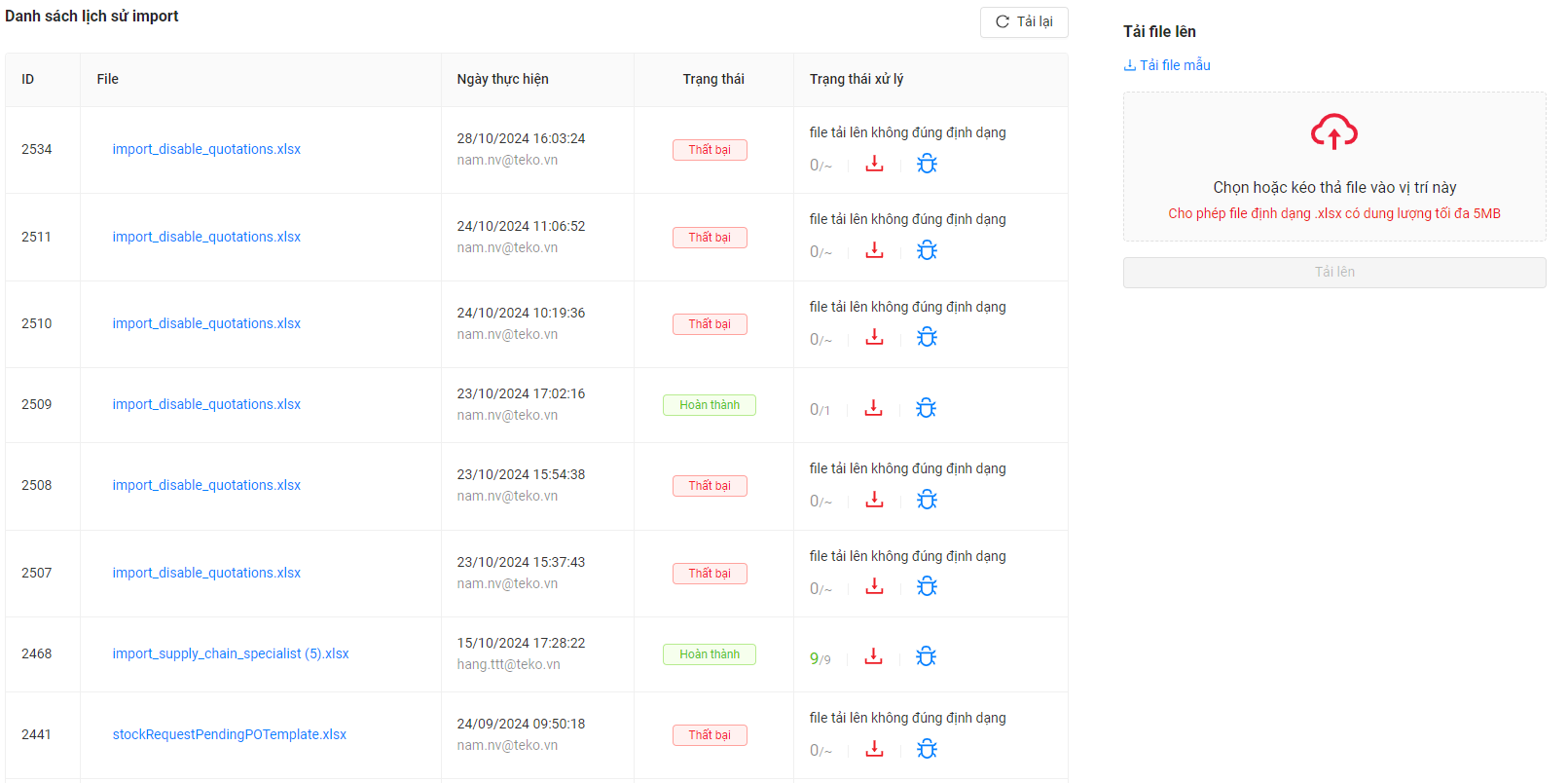Open debug bug icon for import 2534
Image resolution: width=1568 pixels, height=783 pixels.
(x=927, y=164)
